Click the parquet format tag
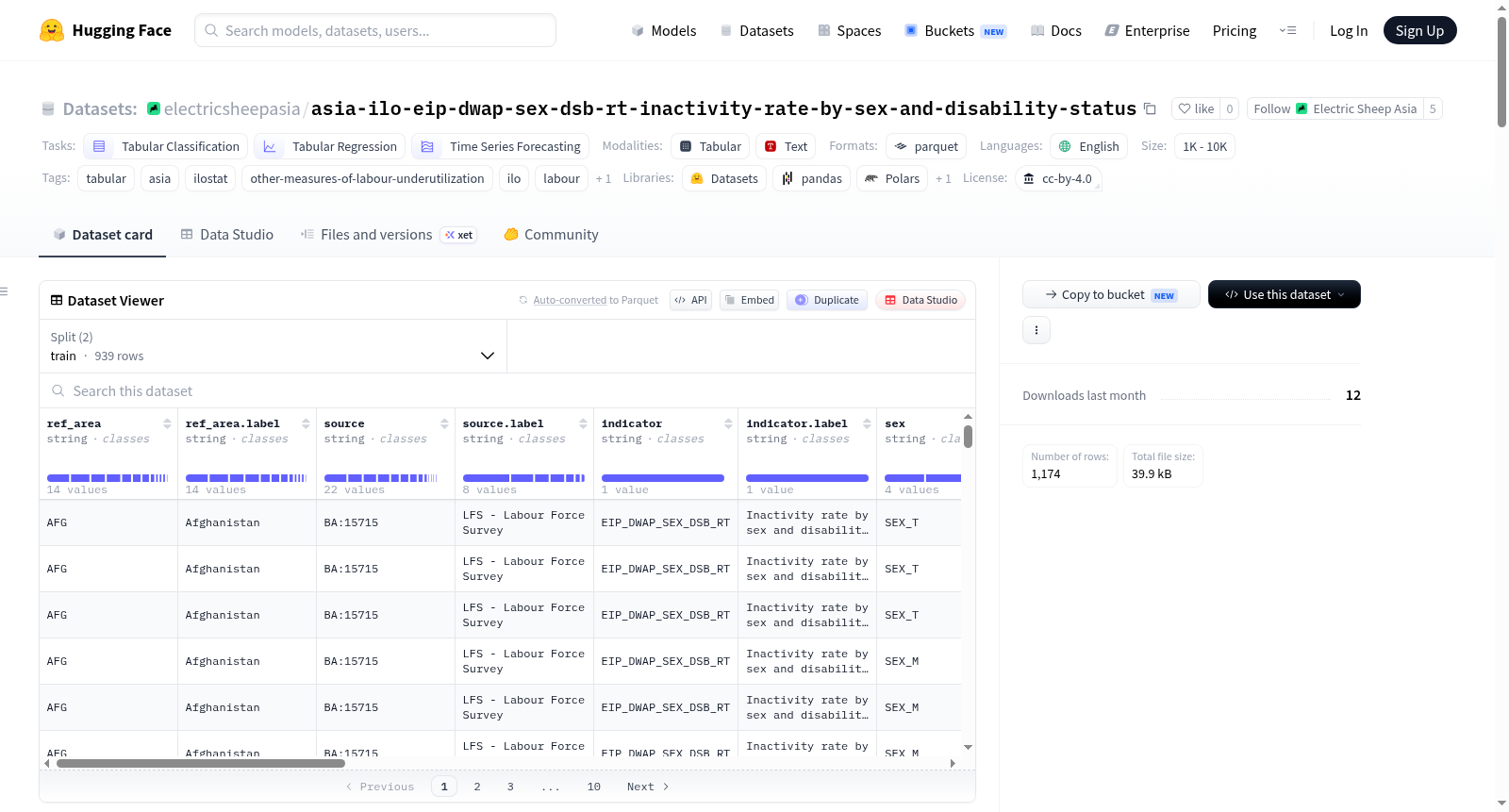Viewport: 1509px width, 812px height. [926, 146]
